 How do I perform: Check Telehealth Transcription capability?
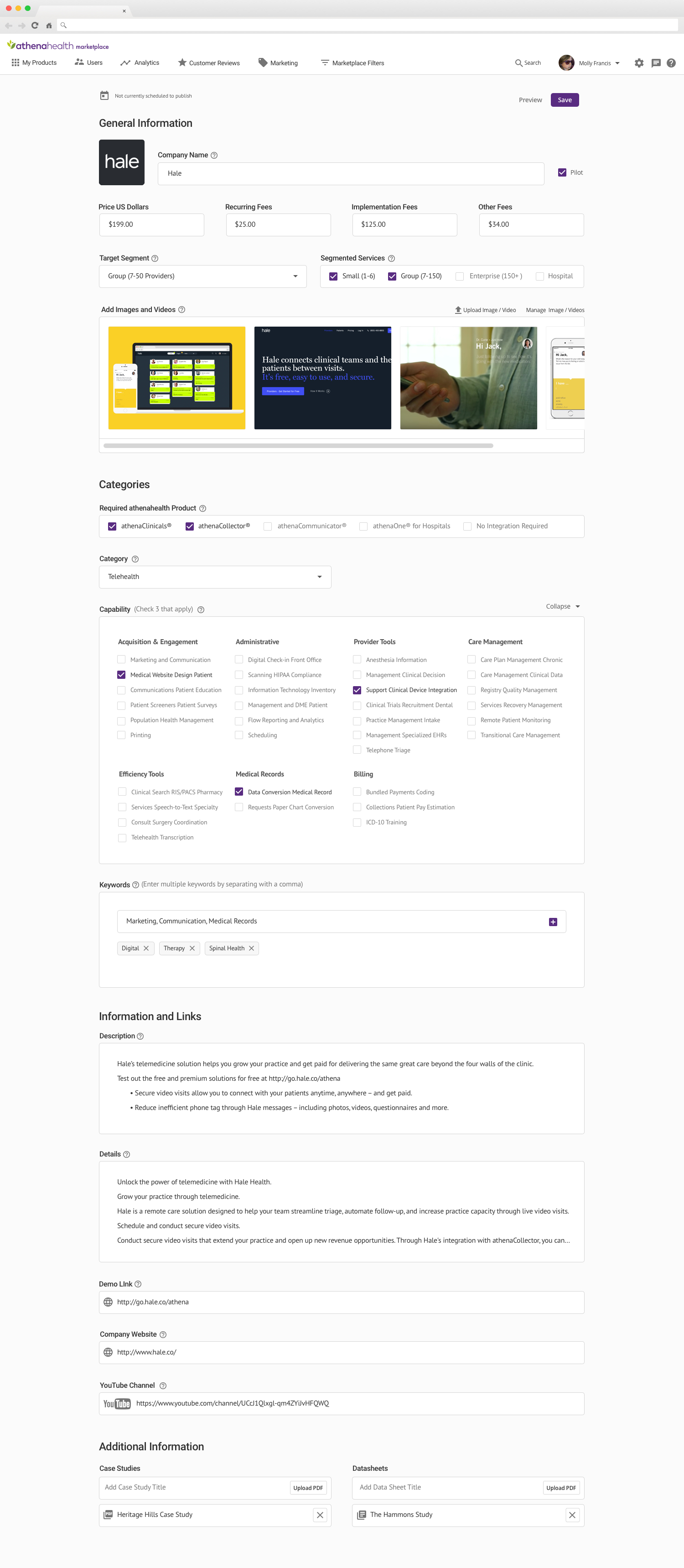click(122, 838)
